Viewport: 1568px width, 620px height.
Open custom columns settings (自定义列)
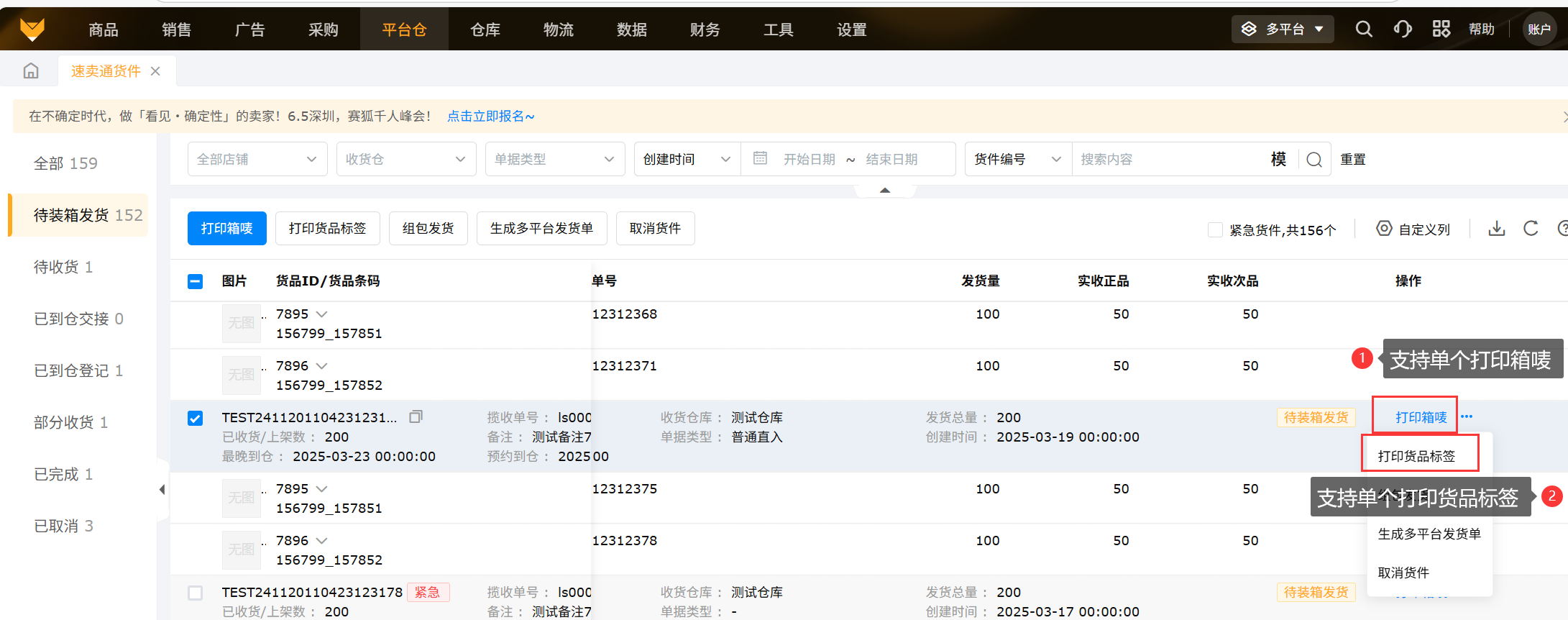click(x=1413, y=229)
